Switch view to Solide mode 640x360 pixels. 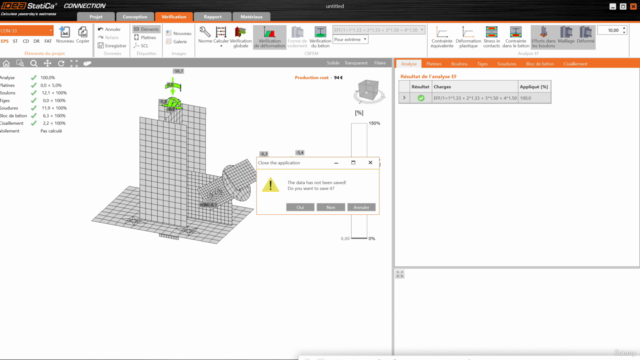(333, 63)
